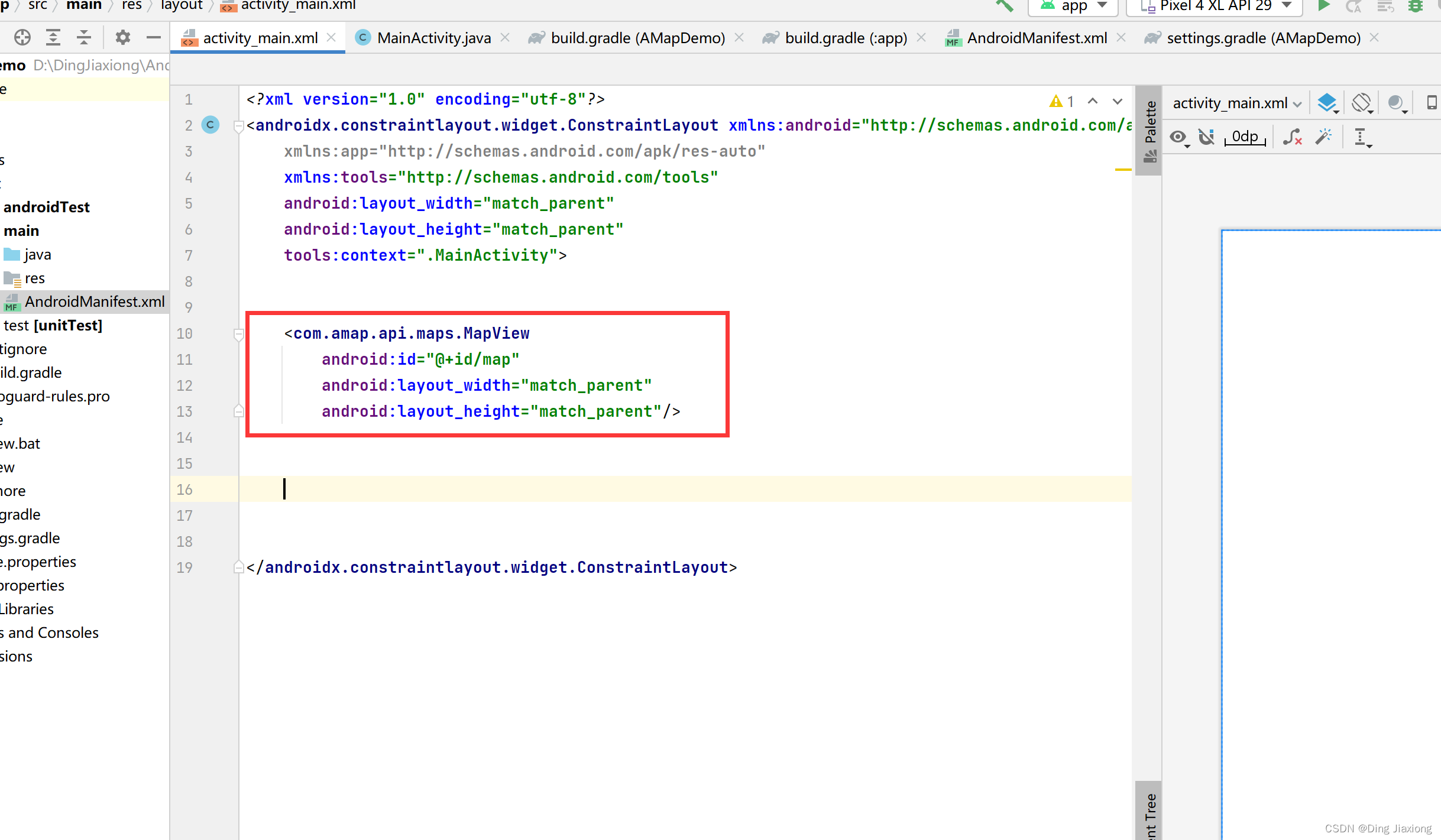Close the AndroidManifest.xml tab
Viewport: 1441px width, 840px height.
point(1121,38)
